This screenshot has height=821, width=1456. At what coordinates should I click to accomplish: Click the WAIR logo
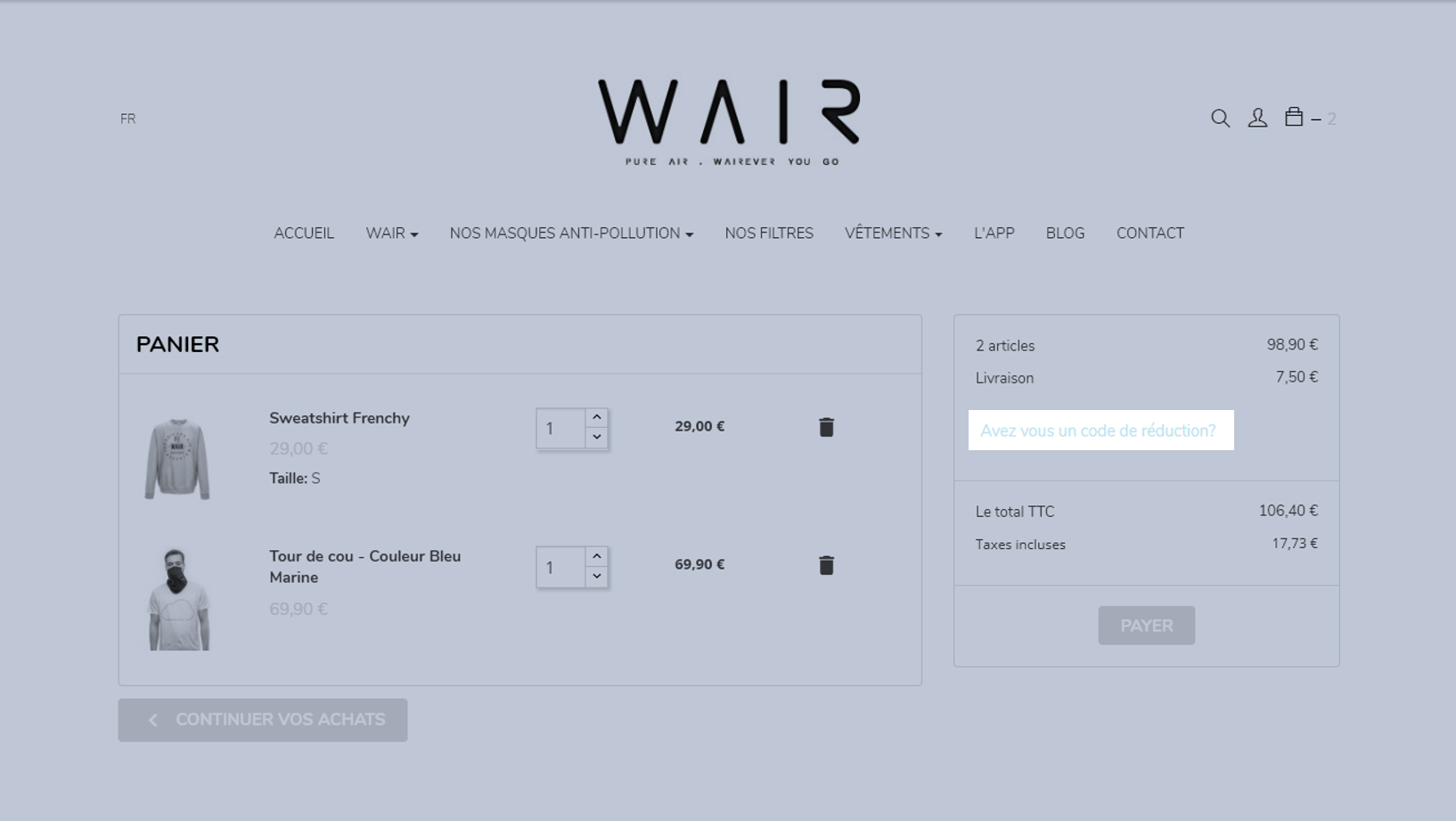(729, 122)
